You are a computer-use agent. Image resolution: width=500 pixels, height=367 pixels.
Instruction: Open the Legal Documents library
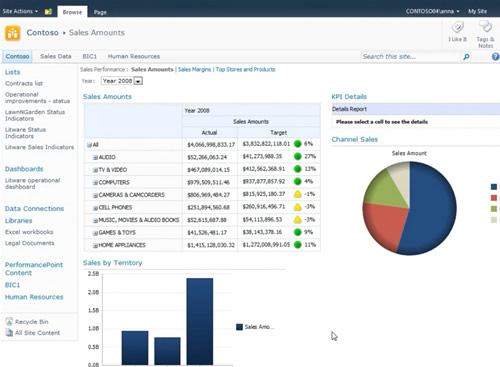tap(29, 243)
